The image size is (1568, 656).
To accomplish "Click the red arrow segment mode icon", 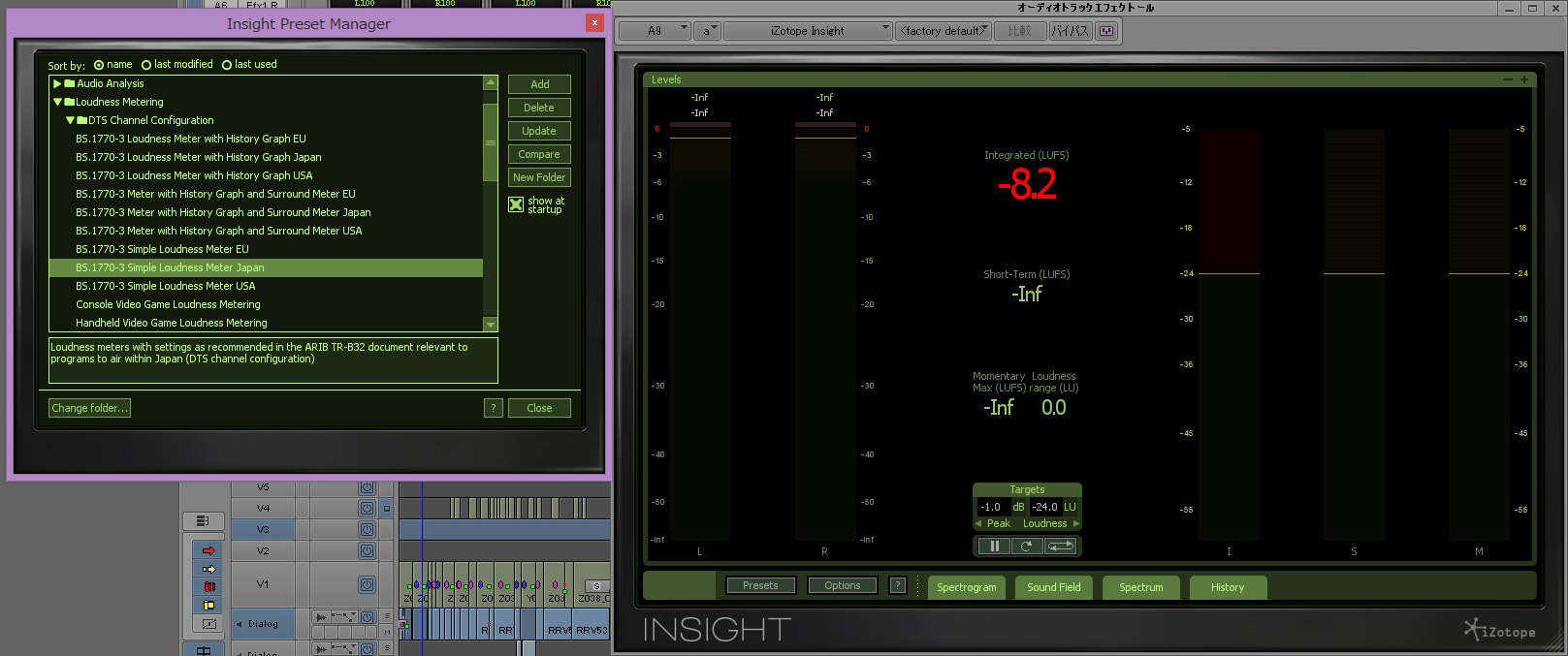I will click(x=208, y=550).
